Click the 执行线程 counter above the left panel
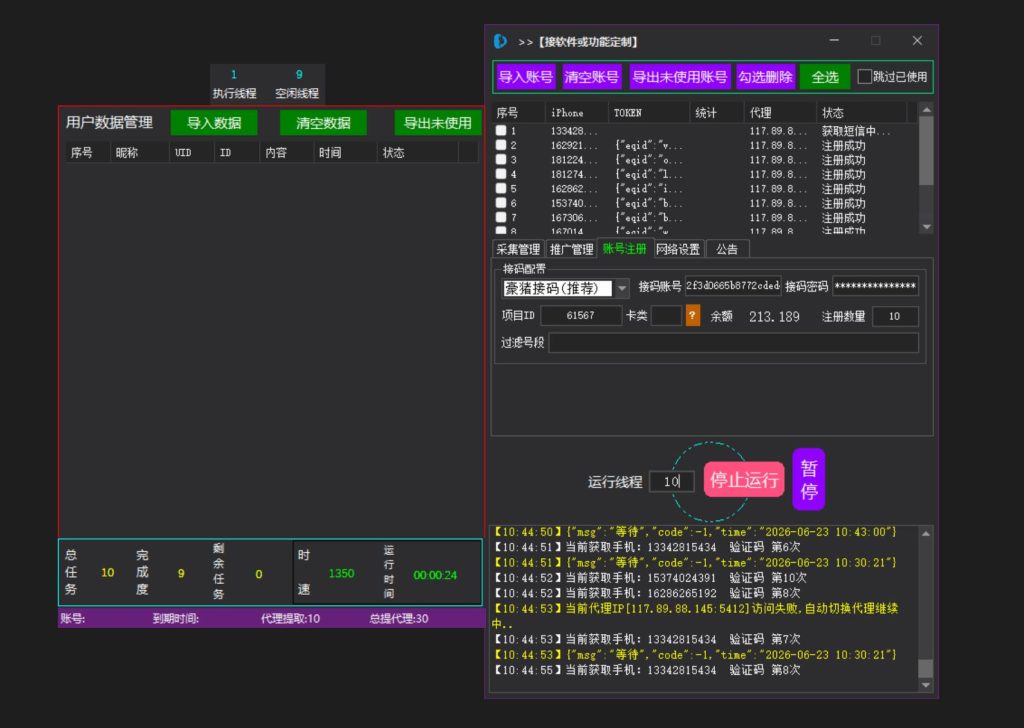Image resolution: width=1024 pixels, height=728 pixels. point(234,84)
